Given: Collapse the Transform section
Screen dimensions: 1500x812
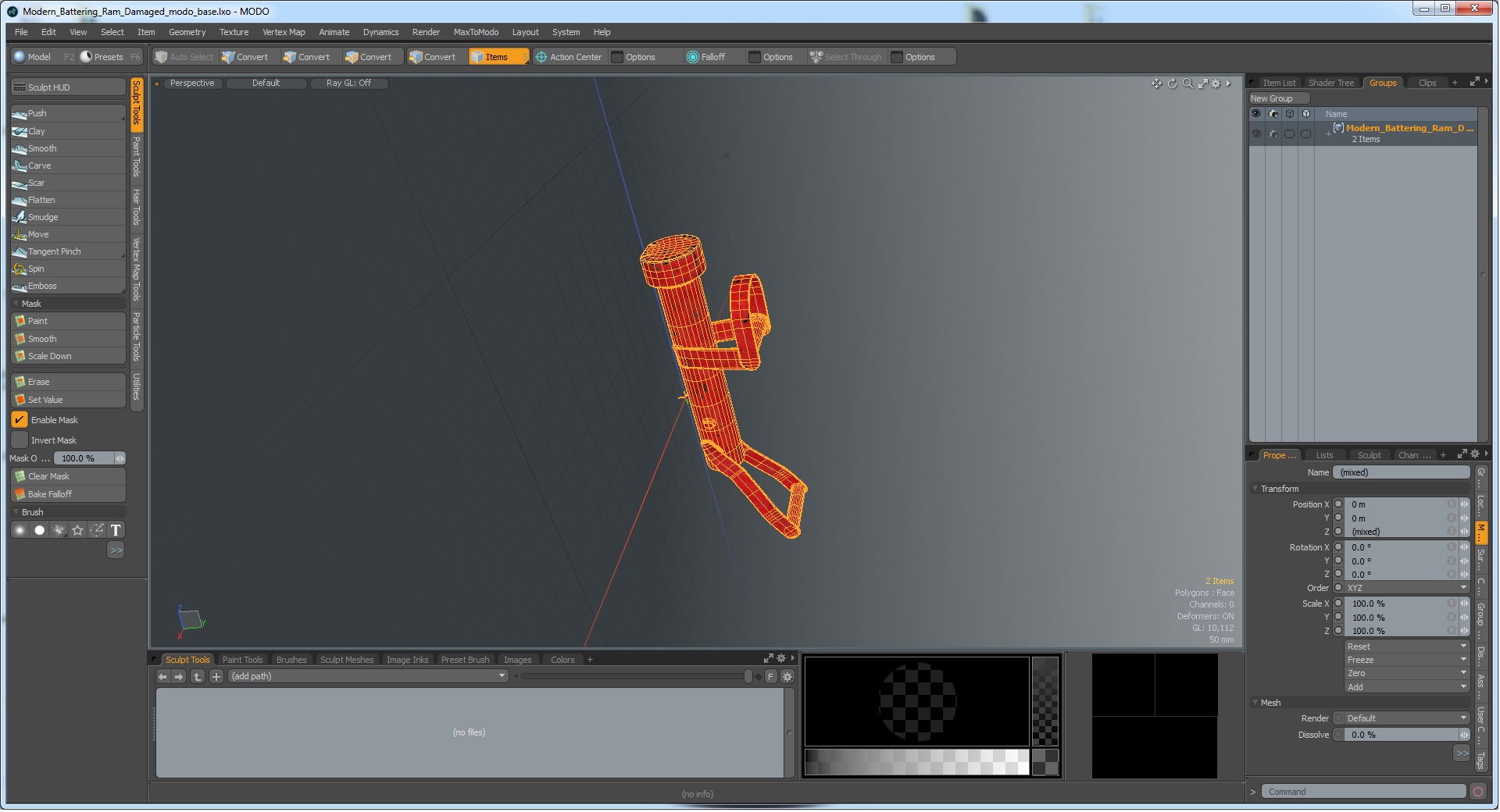Looking at the screenshot, I should [1255, 489].
